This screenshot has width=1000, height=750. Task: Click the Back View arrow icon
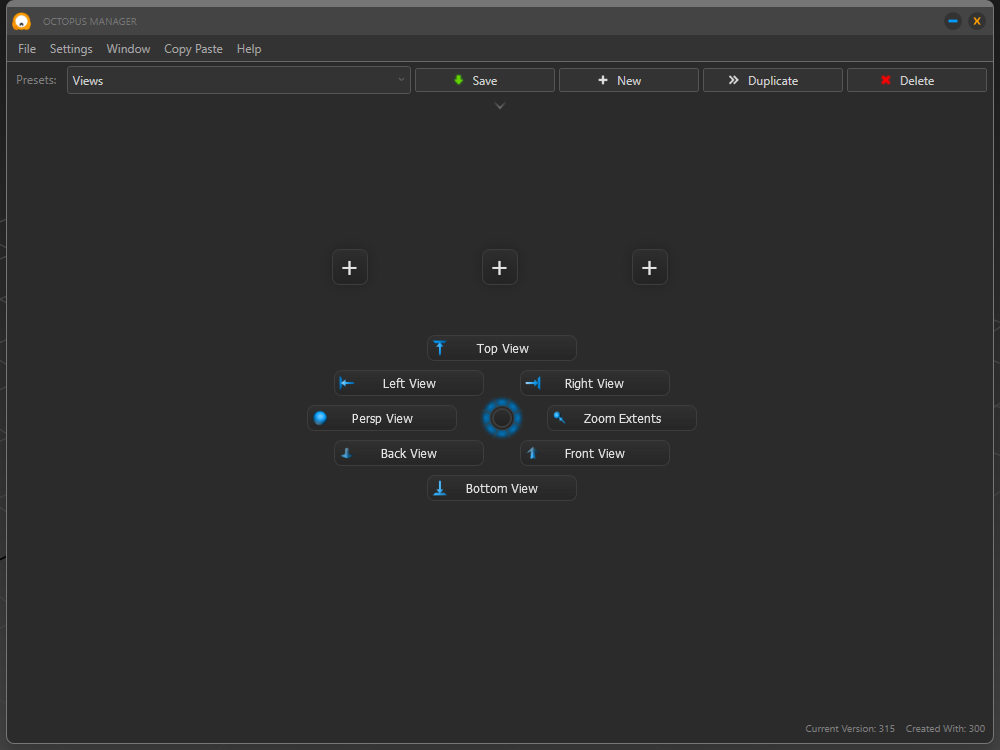[x=346, y=453]
